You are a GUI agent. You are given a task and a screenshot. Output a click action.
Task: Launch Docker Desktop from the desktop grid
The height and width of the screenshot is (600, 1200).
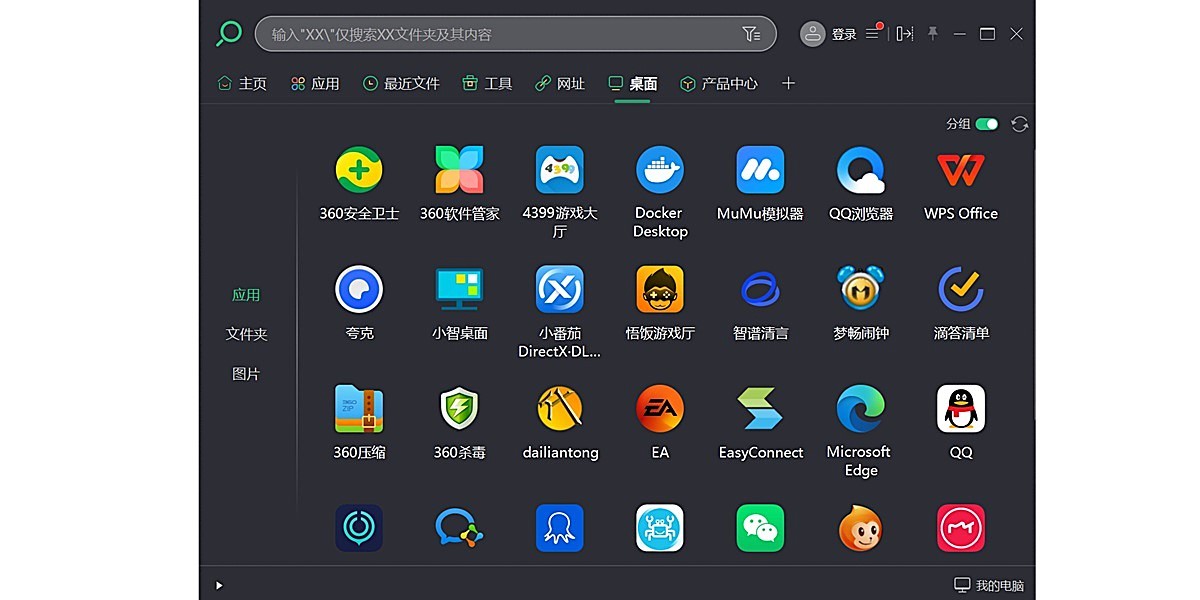(x=659, y=166)
